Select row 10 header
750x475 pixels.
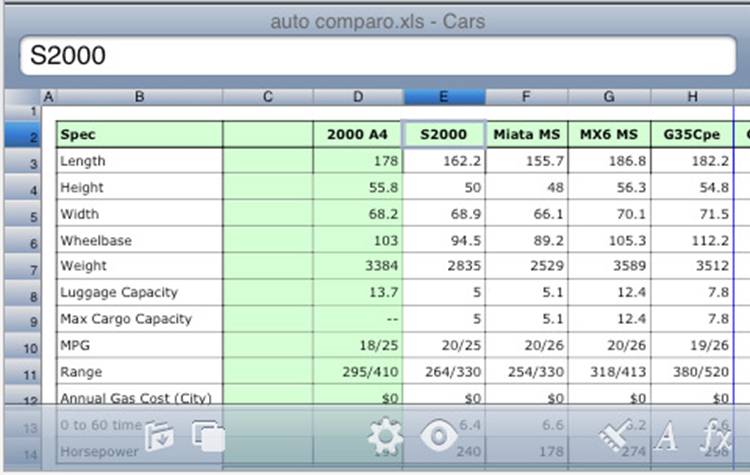(23, 346)
